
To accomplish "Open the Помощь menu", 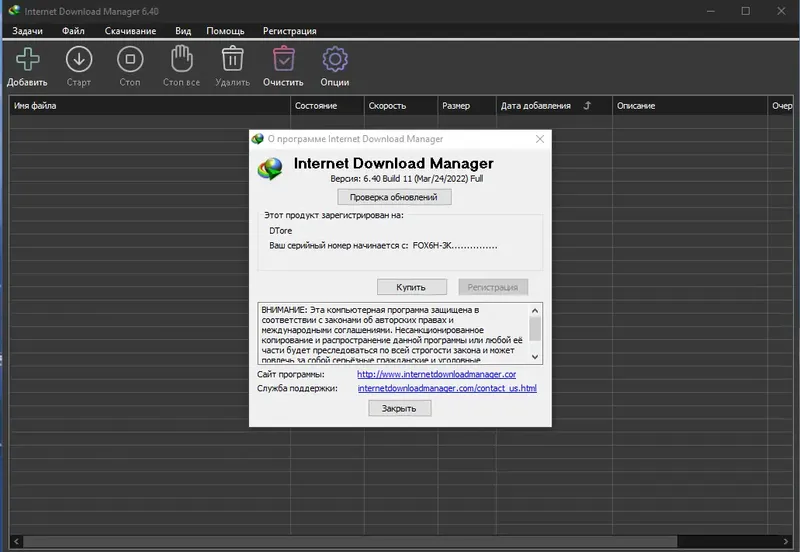I will click(226, 31).
